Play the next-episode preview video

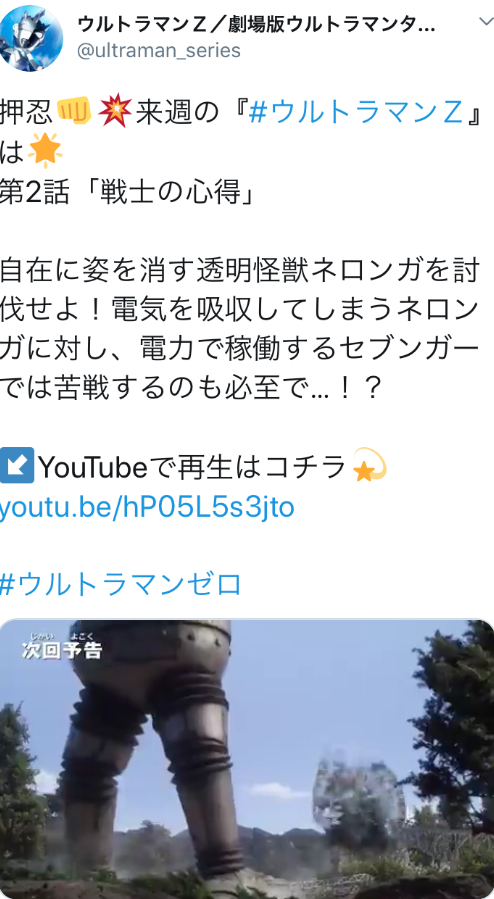(x=247, y=759)
